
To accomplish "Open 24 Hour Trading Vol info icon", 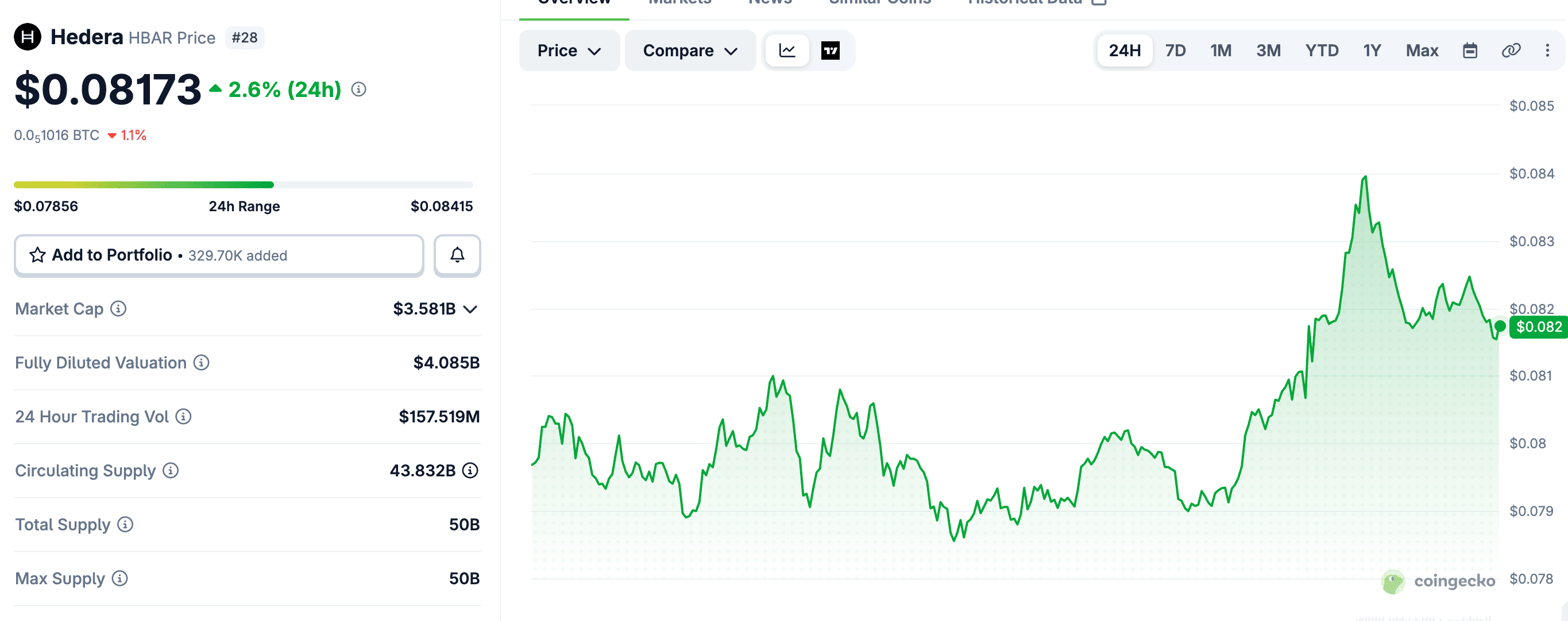I will click(183, 417).
